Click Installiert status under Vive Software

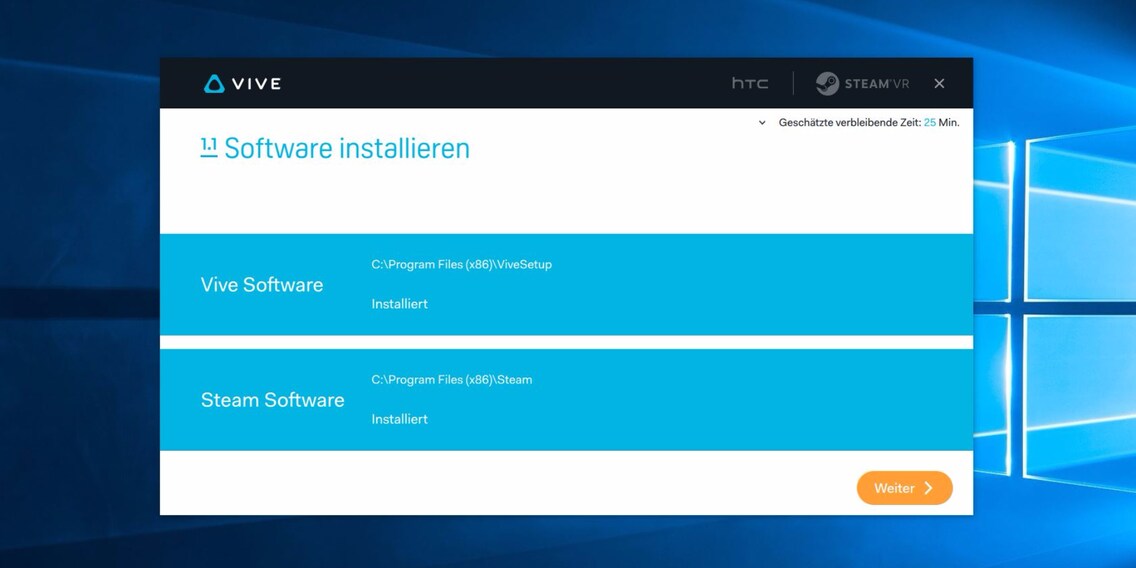point(399,304)
